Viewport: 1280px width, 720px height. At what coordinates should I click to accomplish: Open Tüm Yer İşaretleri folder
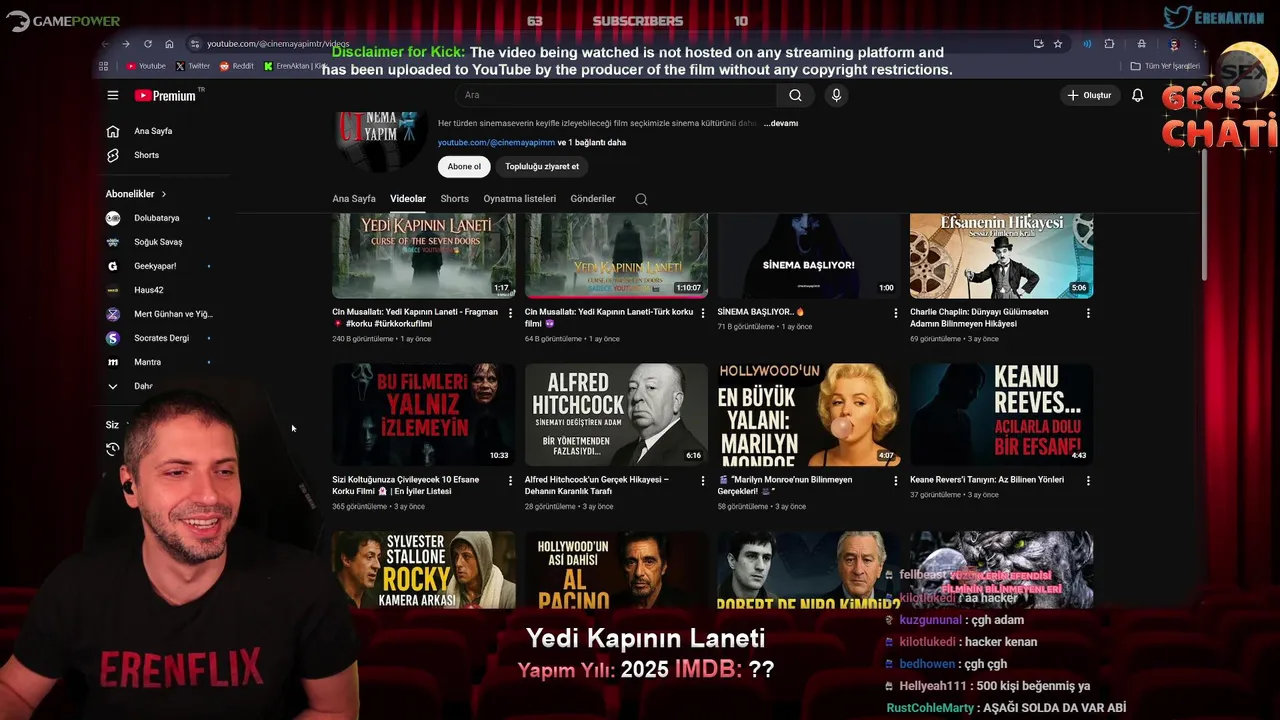[x=1165, y=66]
